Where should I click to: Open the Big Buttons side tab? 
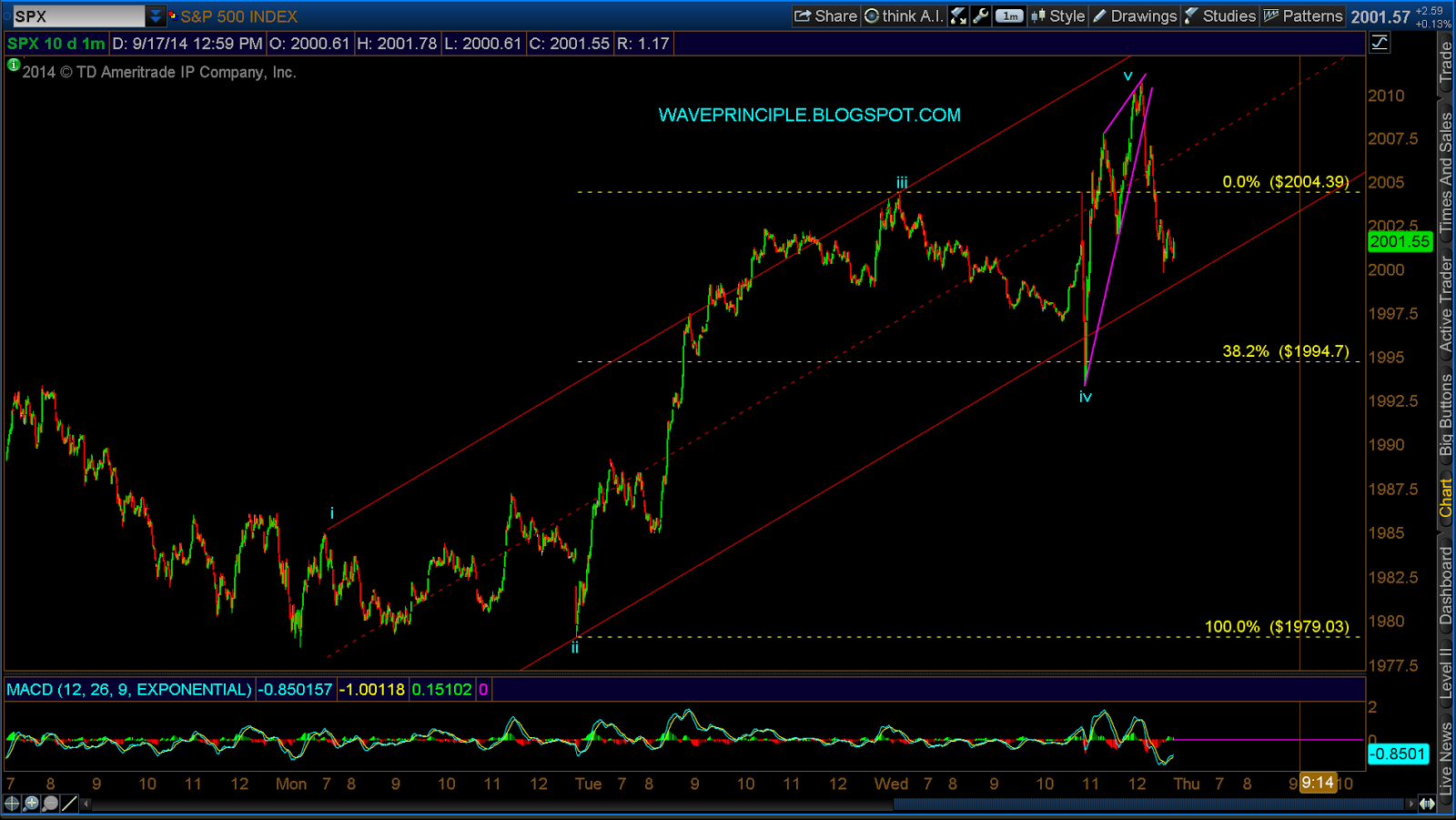click(x=1446, y=415)
